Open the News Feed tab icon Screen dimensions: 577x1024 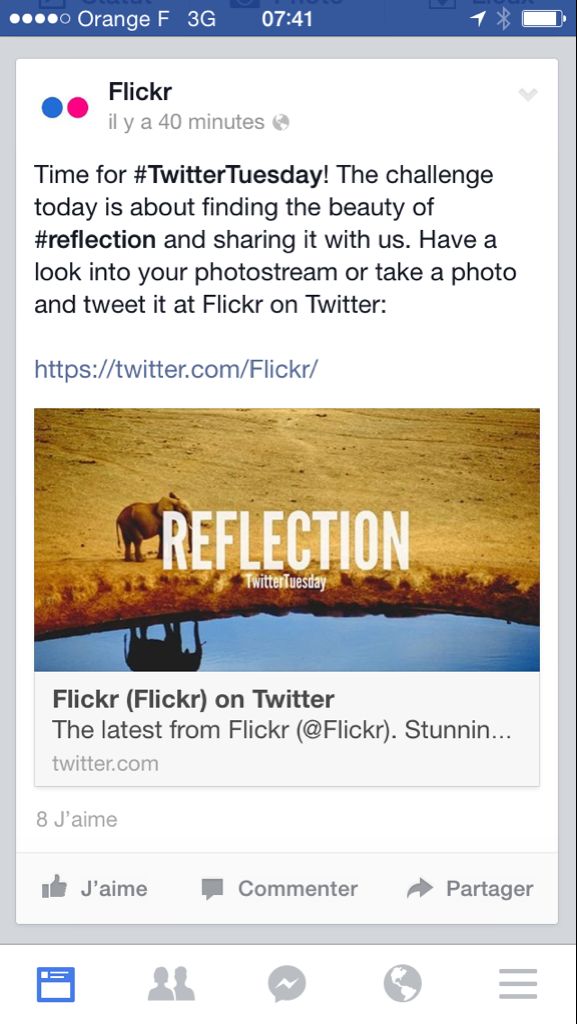click(55, 984)
